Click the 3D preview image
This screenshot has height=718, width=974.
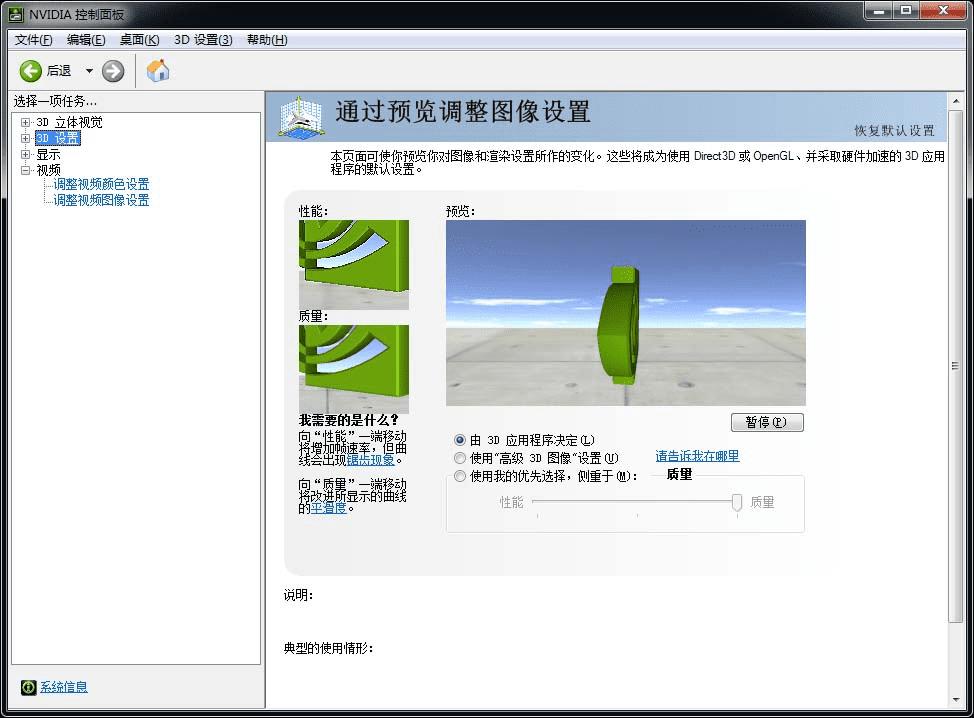coord(626,313)
